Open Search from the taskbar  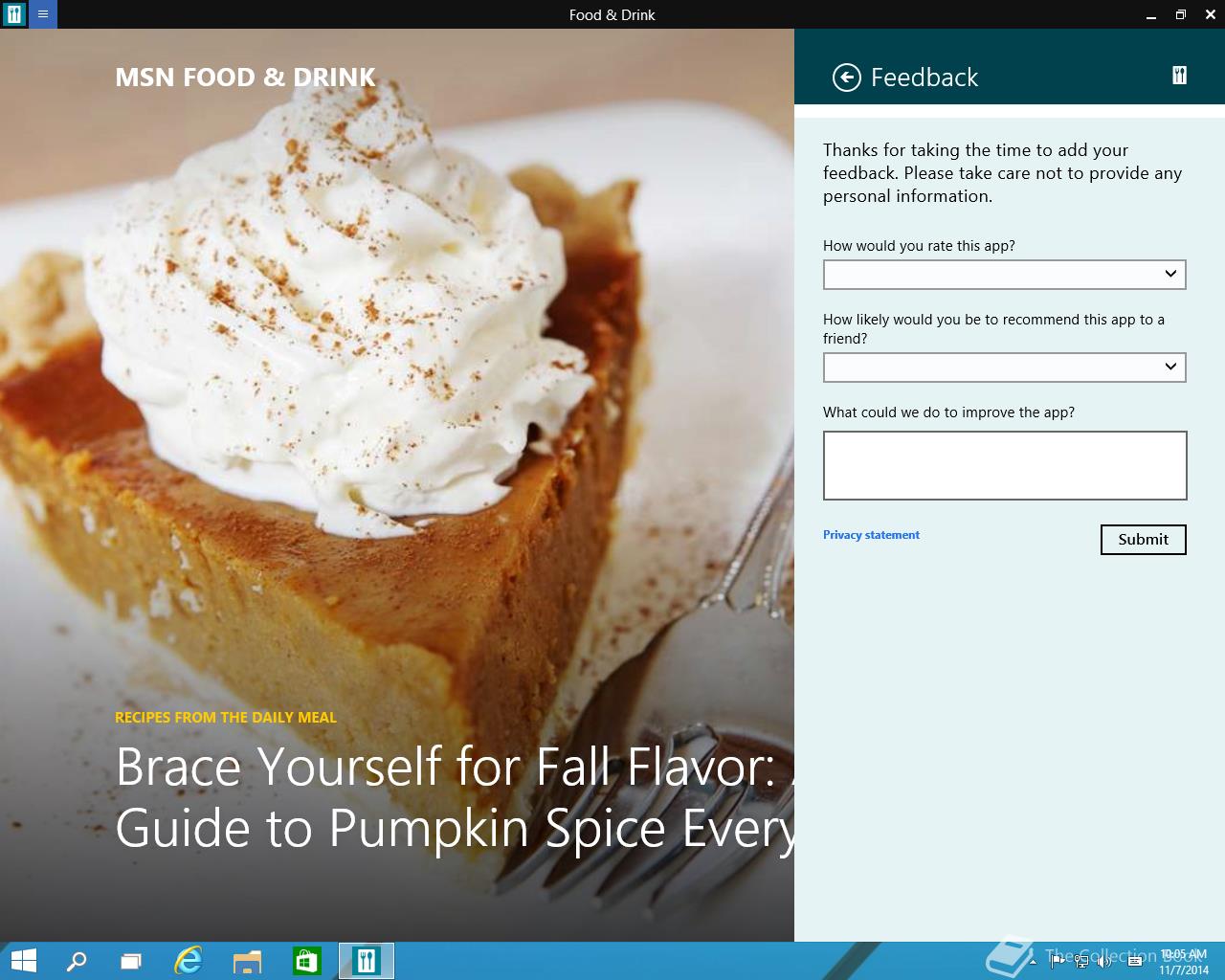(x=77, y=961)
